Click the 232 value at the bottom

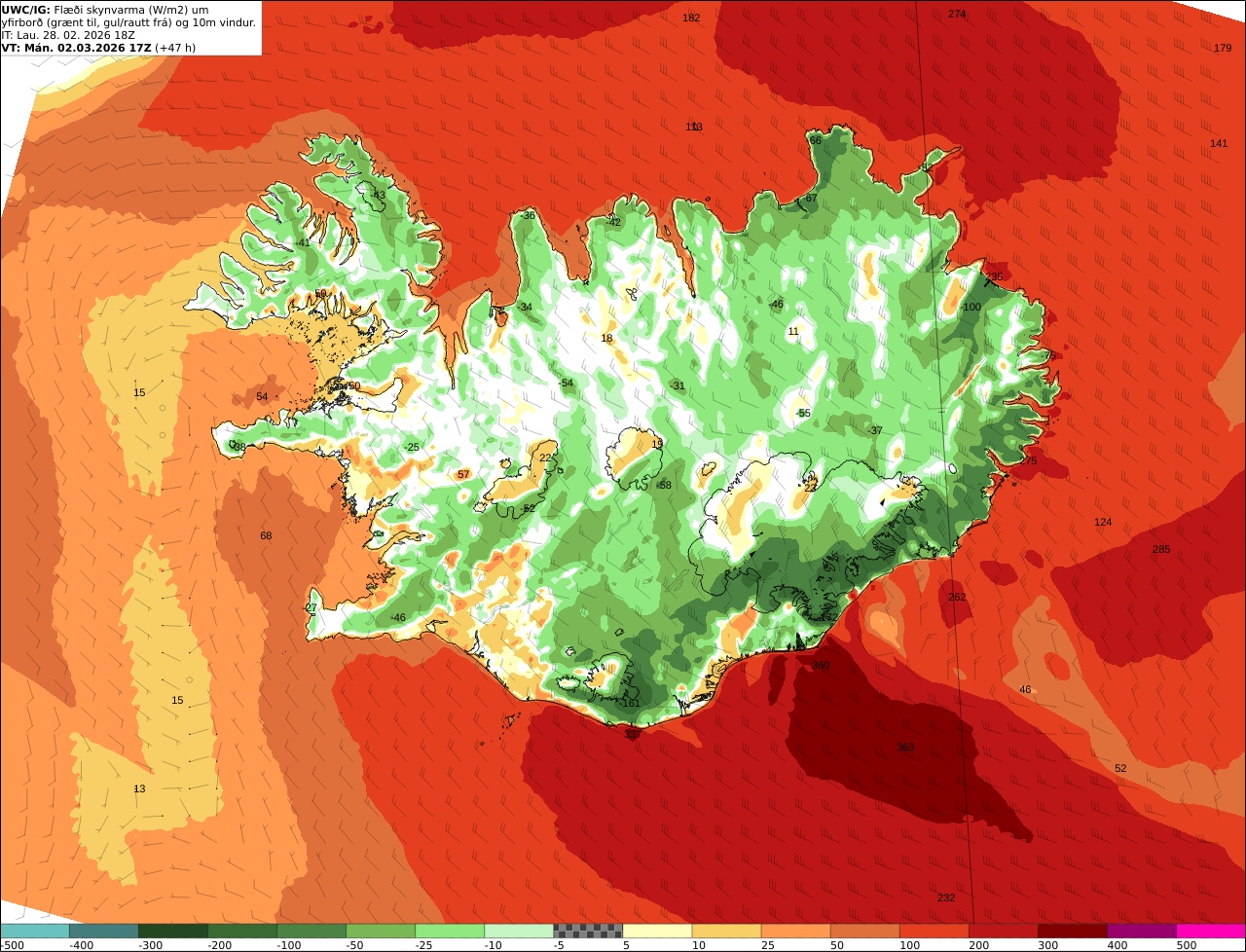coord(946,898)
